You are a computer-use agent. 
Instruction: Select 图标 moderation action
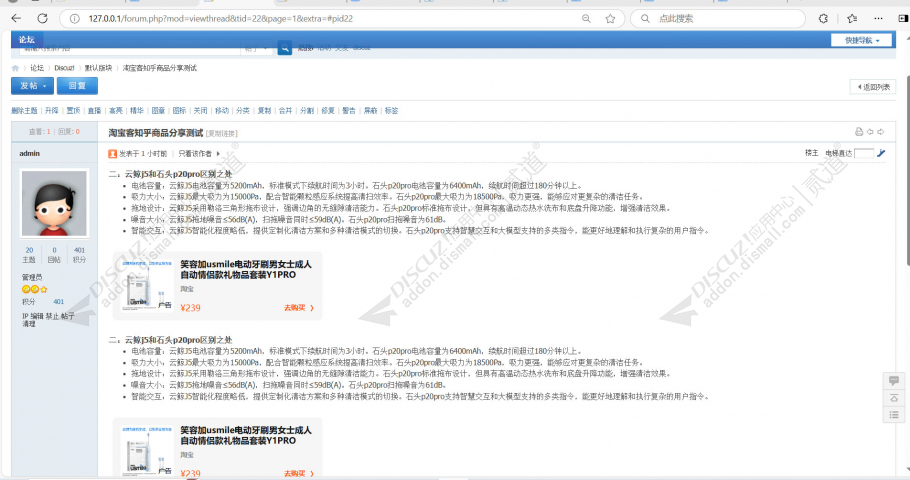point(179,110)
